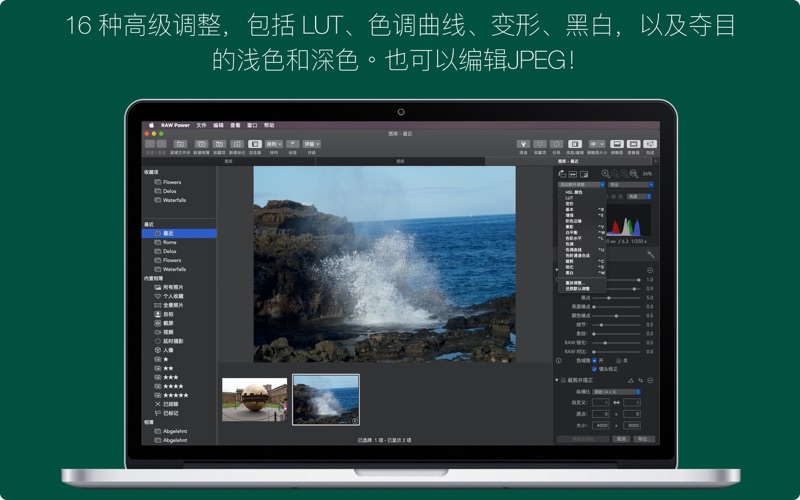Image resolution: width=800 pixels, height=500 pixels.
Task: Click the 完成 button under the crop settings
Action: coord(622,438)
